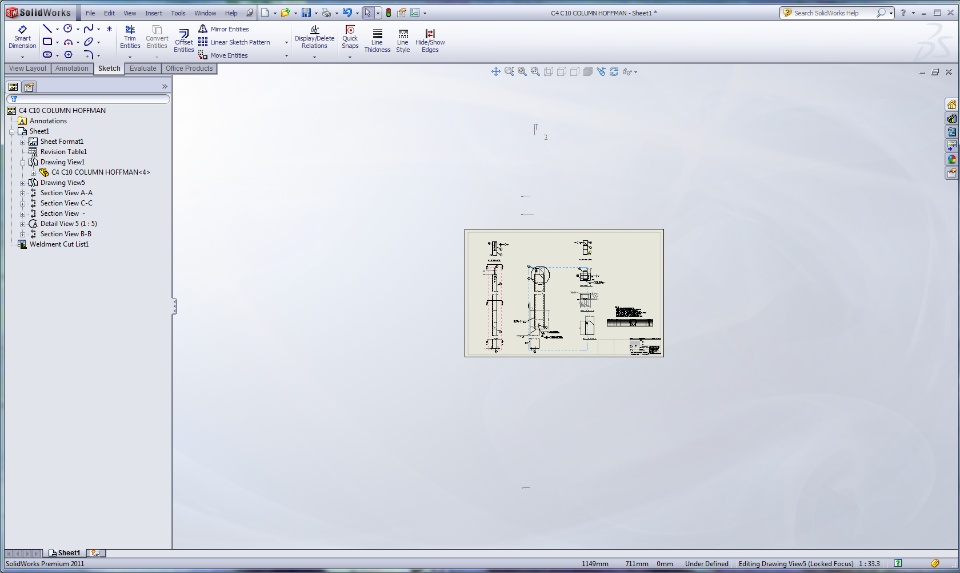This screenshot has width=960, height=573.
Task: Expand the Section View B-B node
Action: (x=23, y=234)
